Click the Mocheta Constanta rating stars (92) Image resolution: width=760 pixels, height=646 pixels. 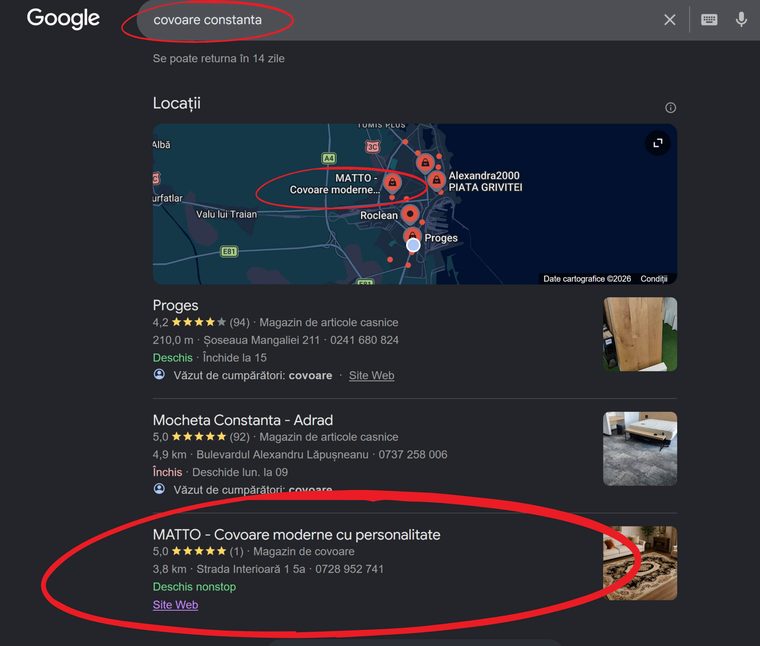point(199,437)
